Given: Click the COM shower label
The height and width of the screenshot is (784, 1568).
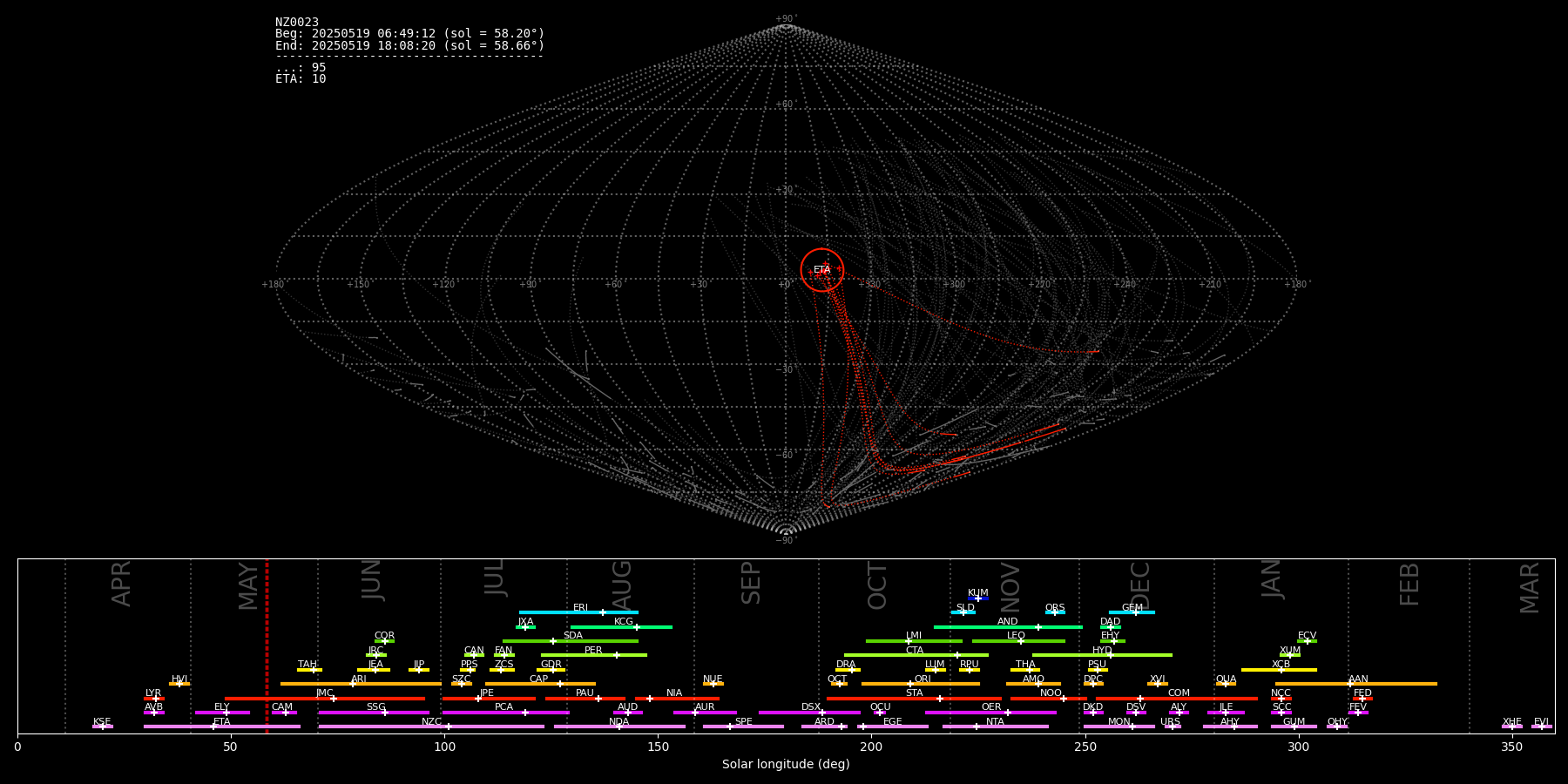Looking at the screenshot, I should click(1179, 693).
